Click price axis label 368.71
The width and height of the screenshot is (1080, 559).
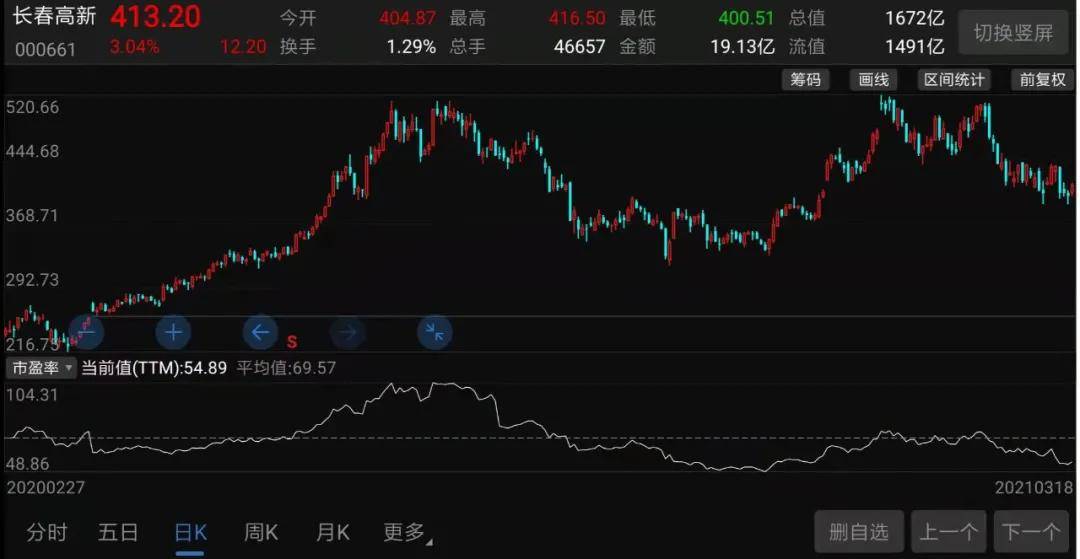[x=32, y=215]
